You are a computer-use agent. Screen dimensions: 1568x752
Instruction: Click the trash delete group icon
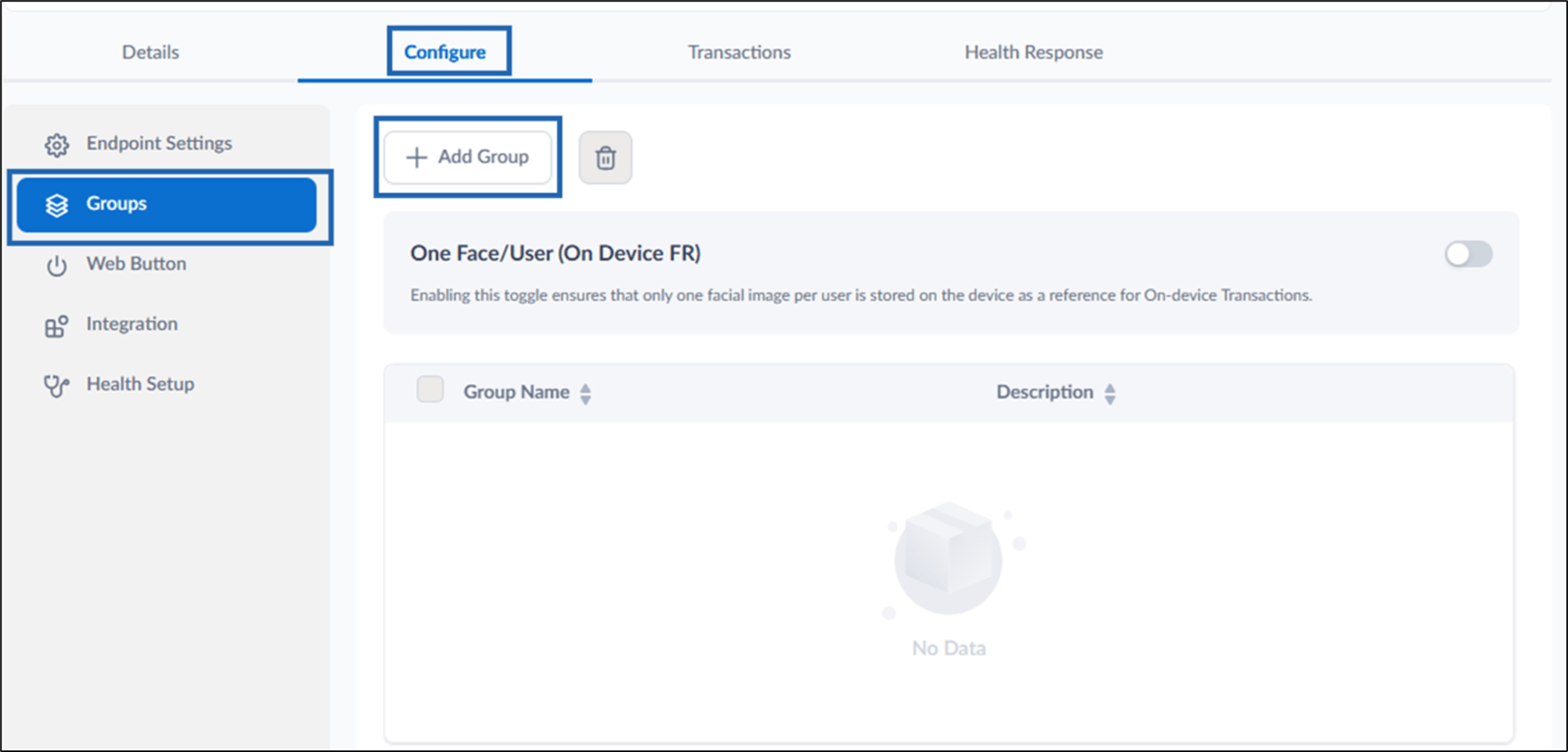[x=606, y=158]
